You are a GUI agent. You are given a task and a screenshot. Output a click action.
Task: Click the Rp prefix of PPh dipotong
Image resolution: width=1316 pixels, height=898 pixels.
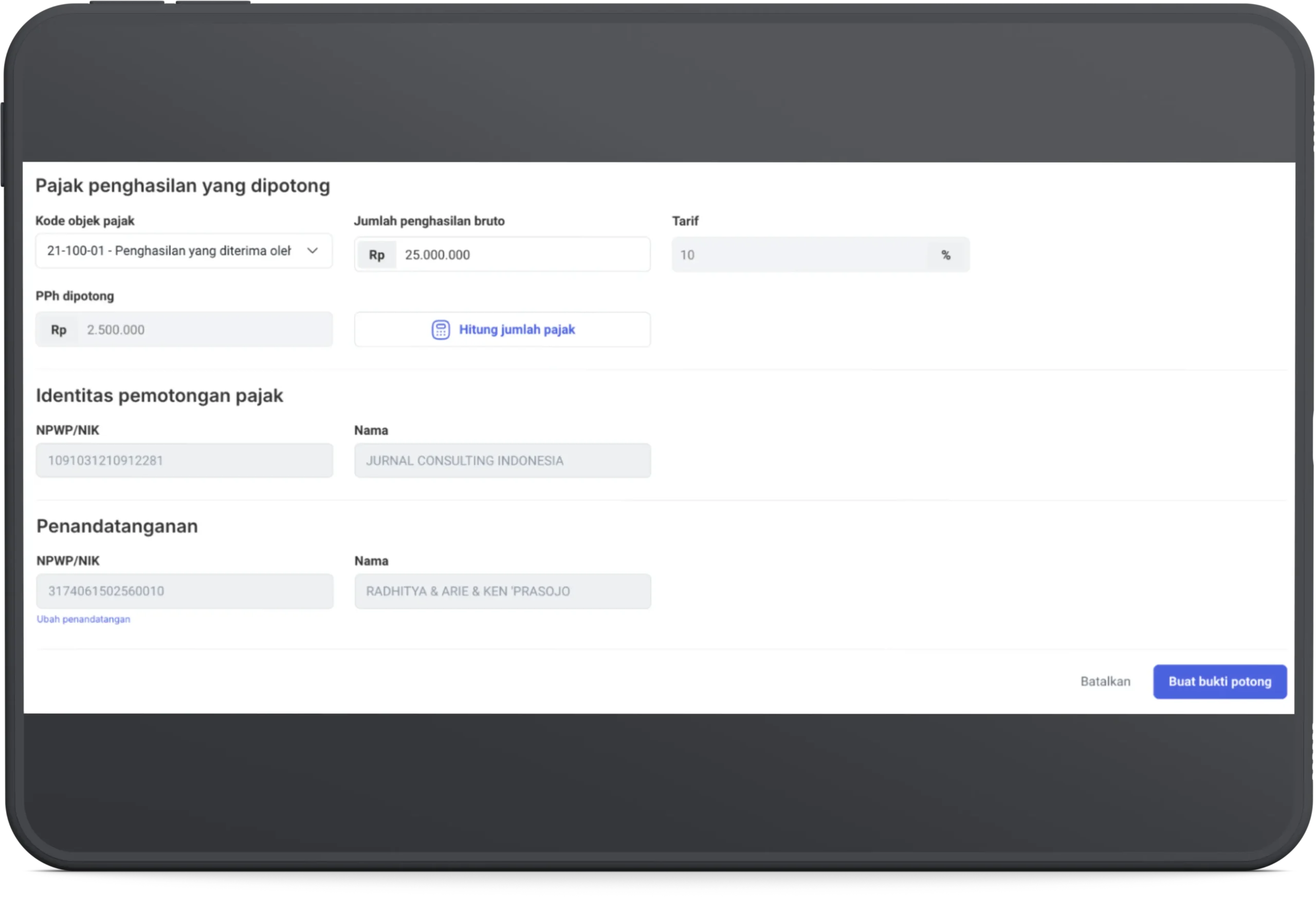pyautogui.click(x=58, y=329)
